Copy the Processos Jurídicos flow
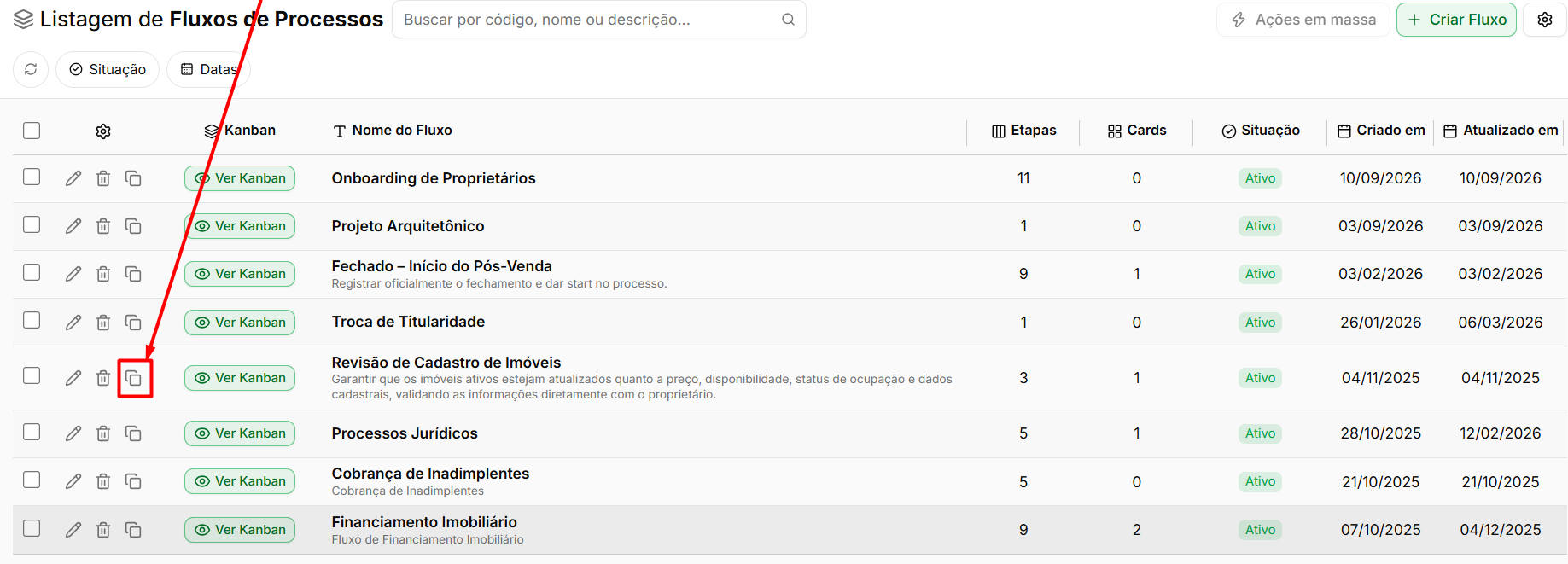Image resolution: width=1568 pixels, height=564 pixels. pyautogui.click(x=133, y=433)
